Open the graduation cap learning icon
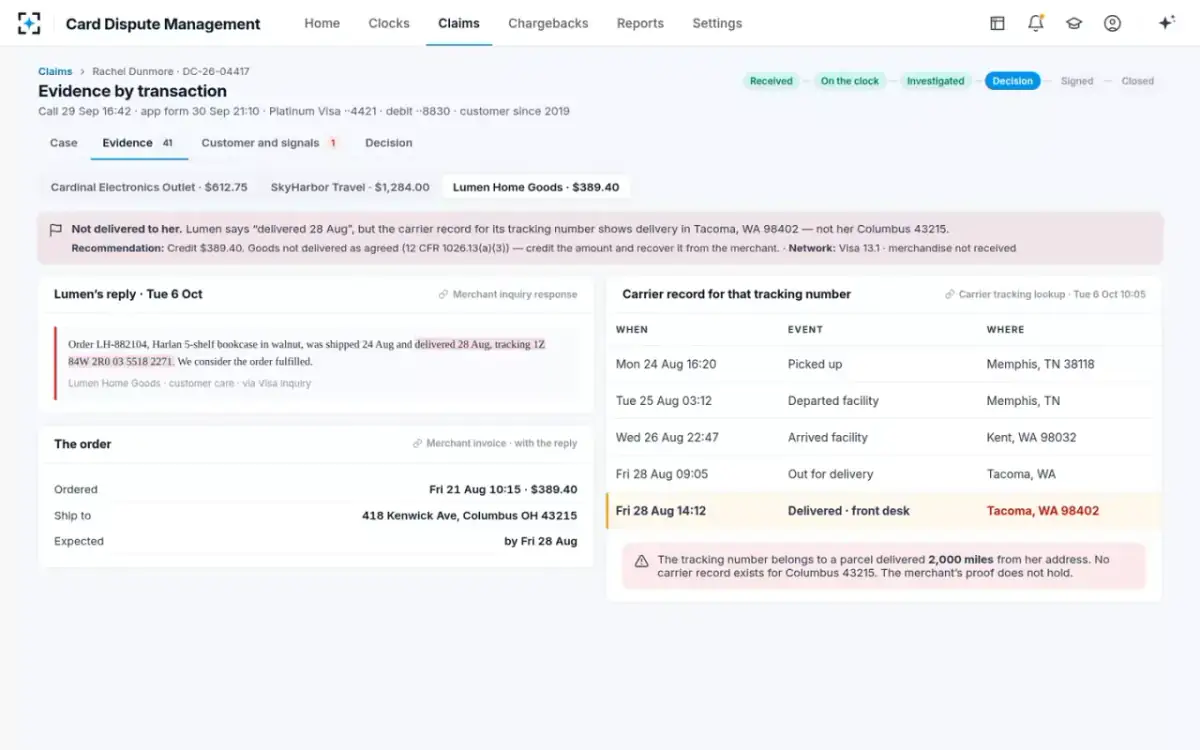1200x750 pixels. tap(1074, 23)
